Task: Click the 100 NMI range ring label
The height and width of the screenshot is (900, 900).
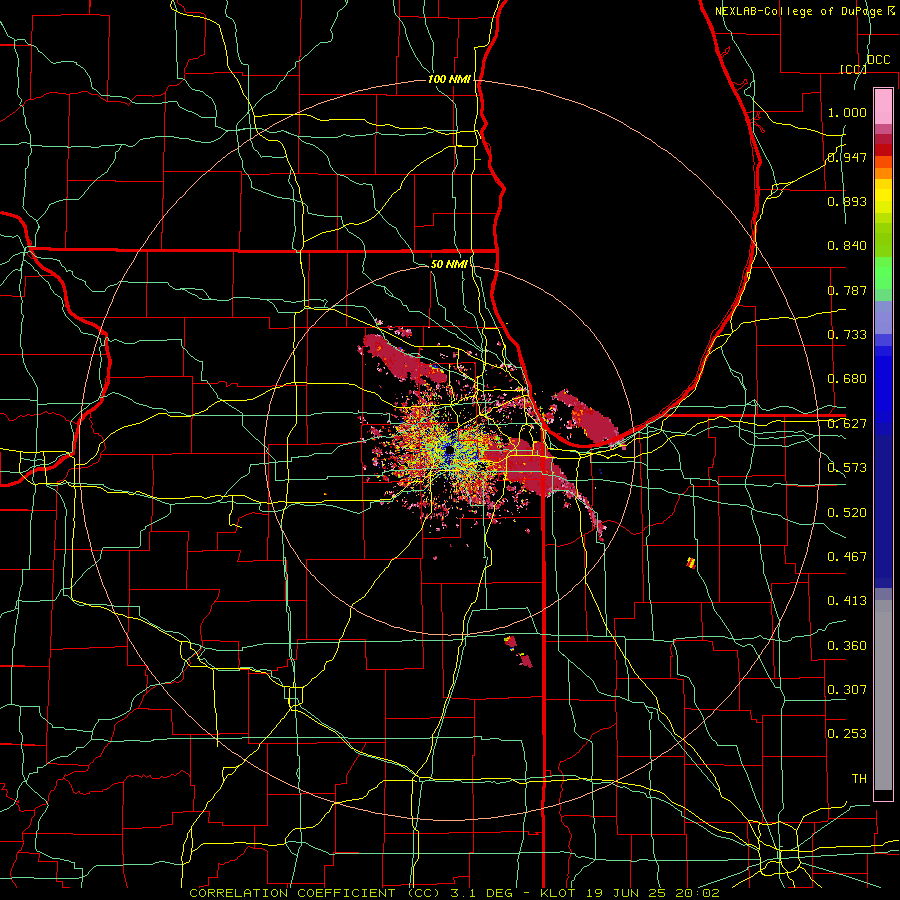Action: coord(449,79)
